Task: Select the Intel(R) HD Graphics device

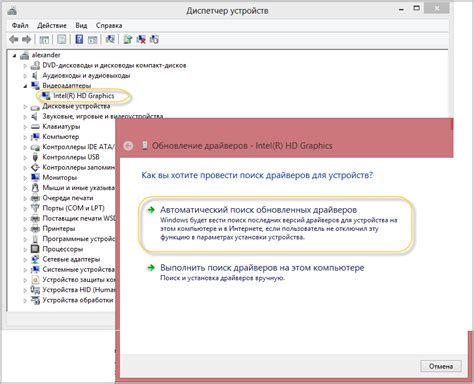Action: [x=84, y=96]
